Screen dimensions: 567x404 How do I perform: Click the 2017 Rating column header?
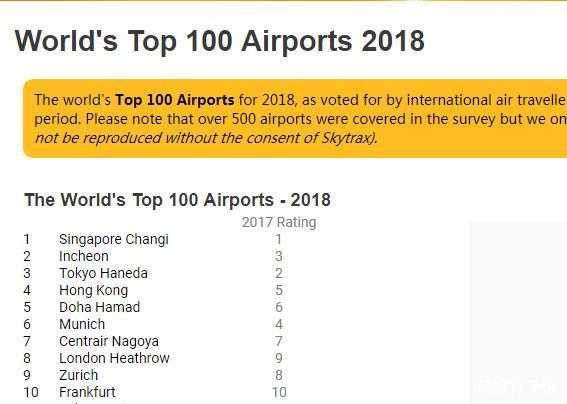tap(279, 222)
